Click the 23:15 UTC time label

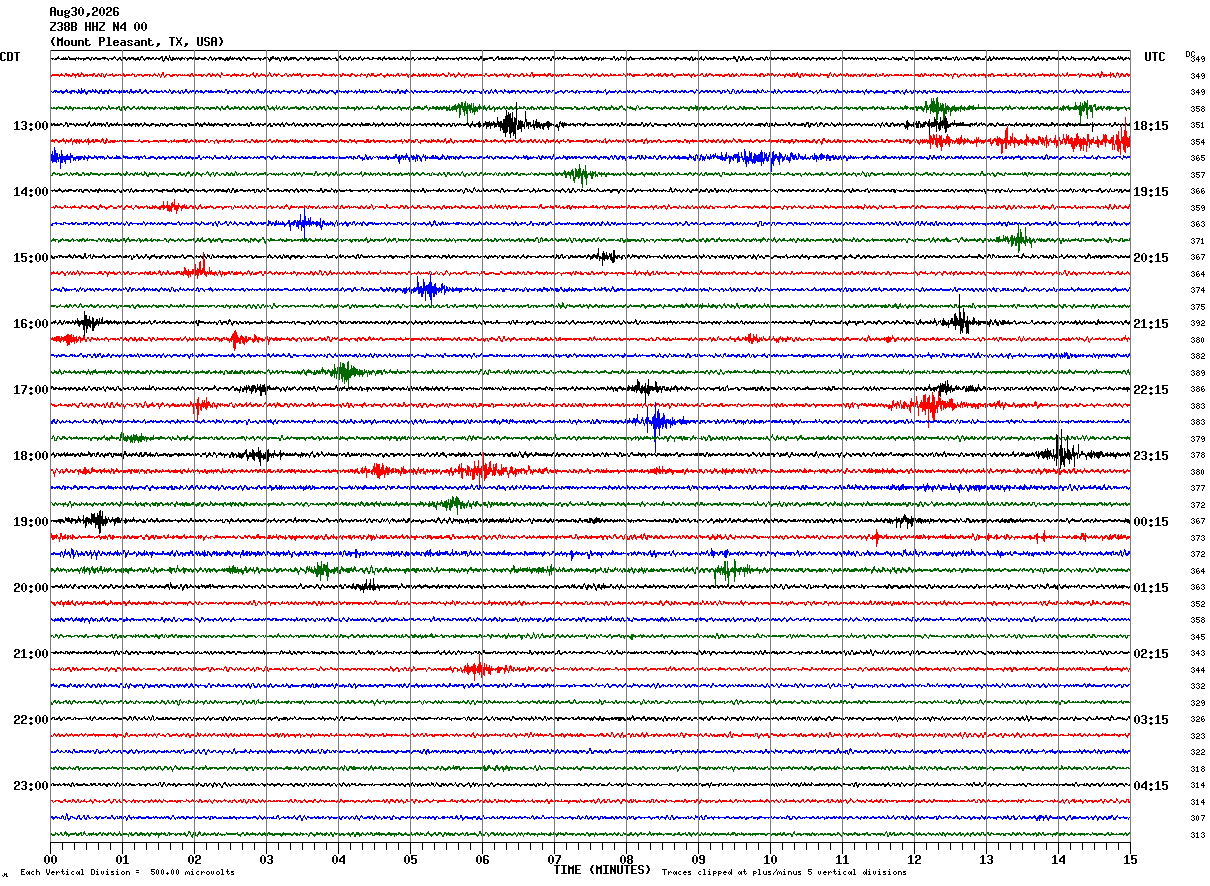1150,456
